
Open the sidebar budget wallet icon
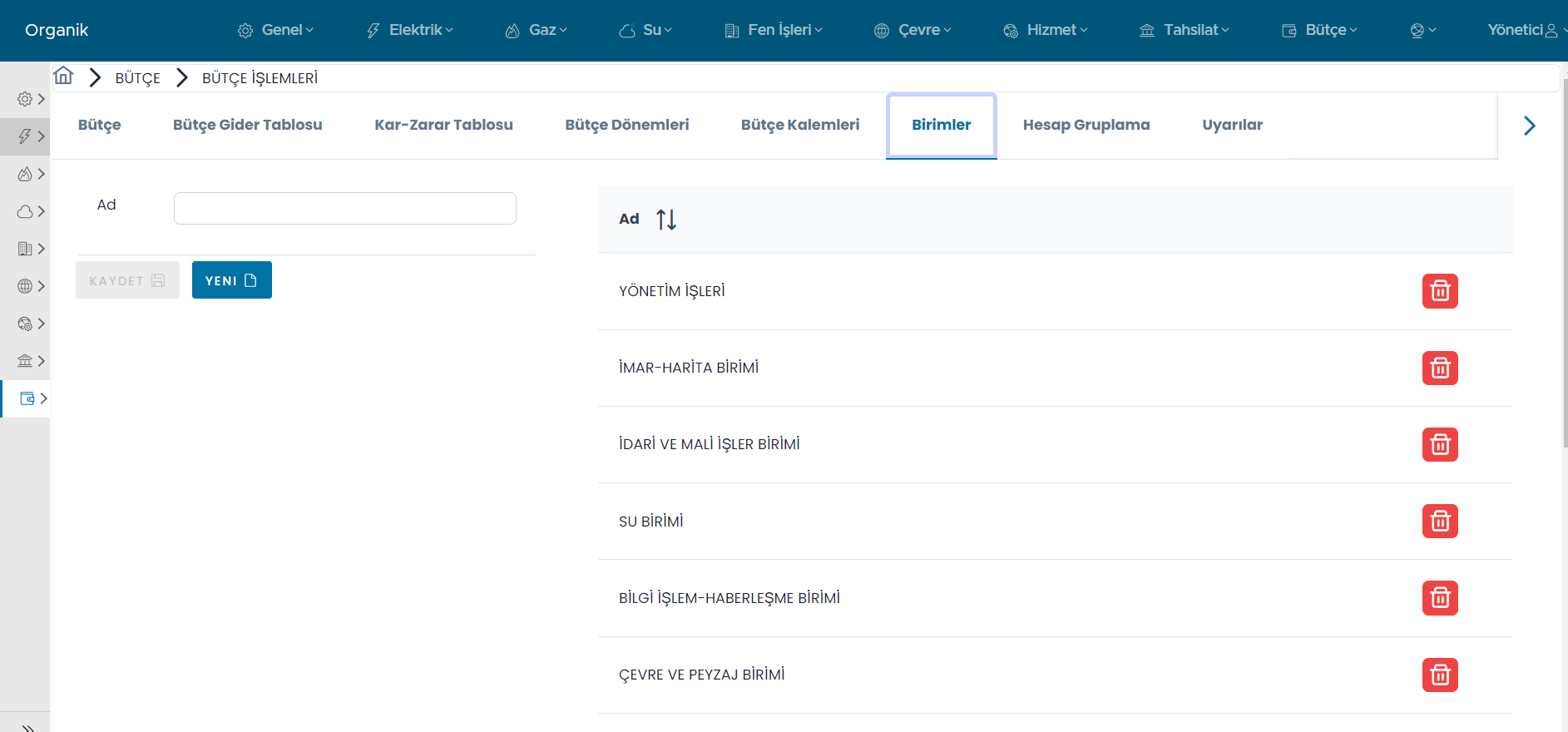[x=27, y=398]
